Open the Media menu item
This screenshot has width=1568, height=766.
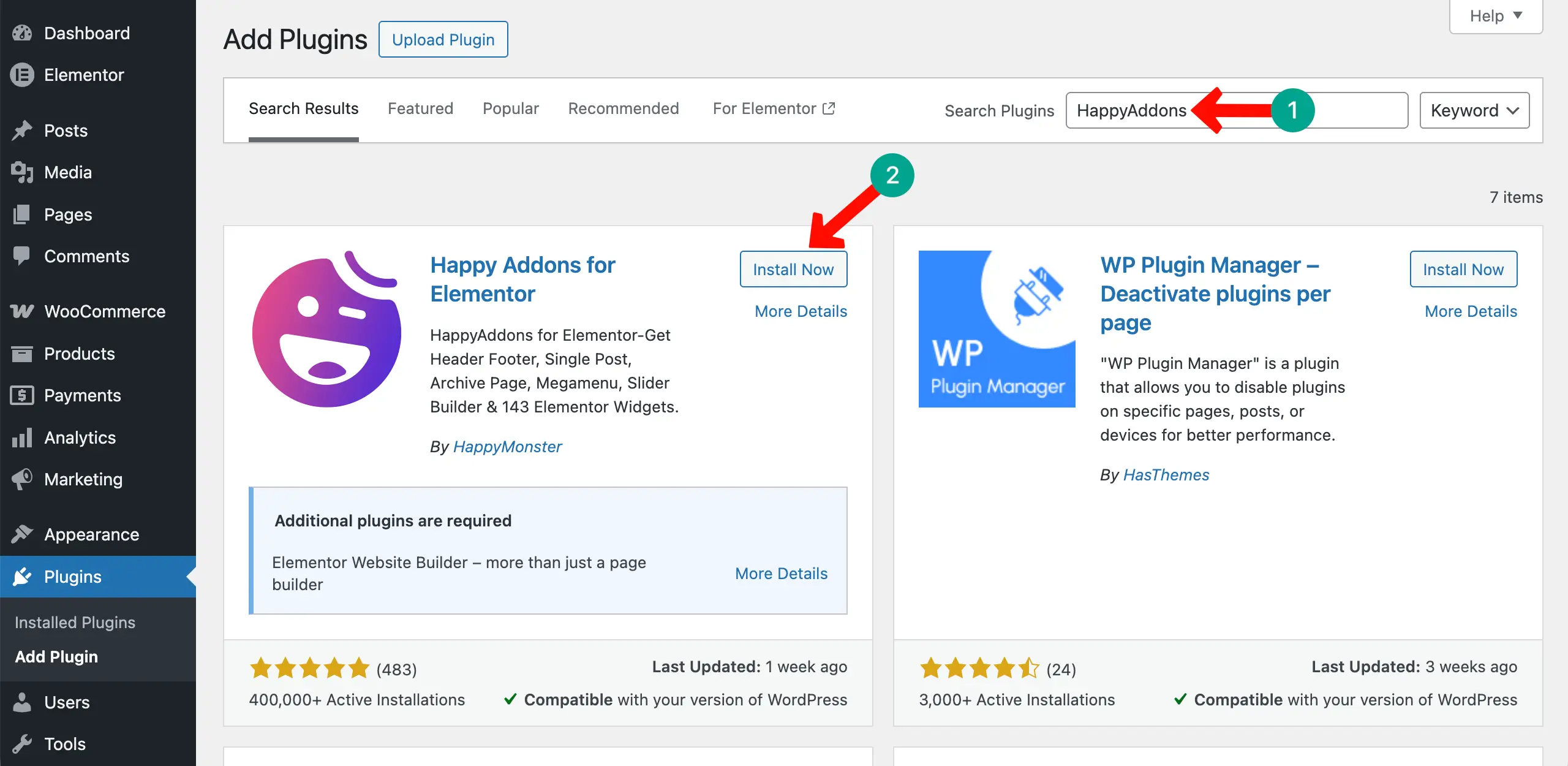coord(98,172)
